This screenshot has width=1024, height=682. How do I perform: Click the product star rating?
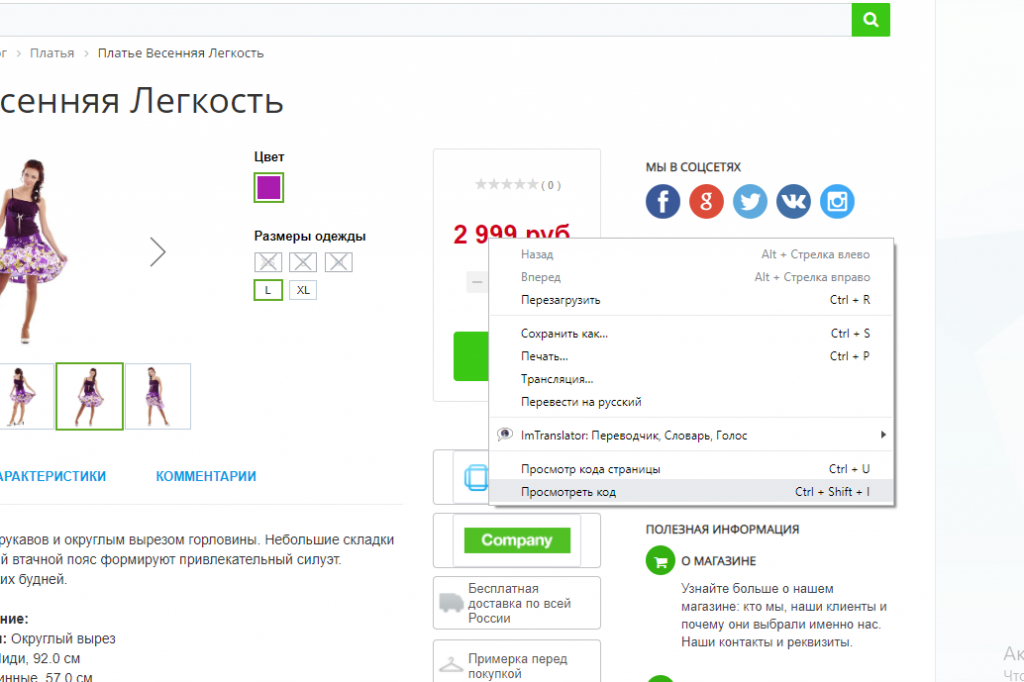[x=507, y=185]
